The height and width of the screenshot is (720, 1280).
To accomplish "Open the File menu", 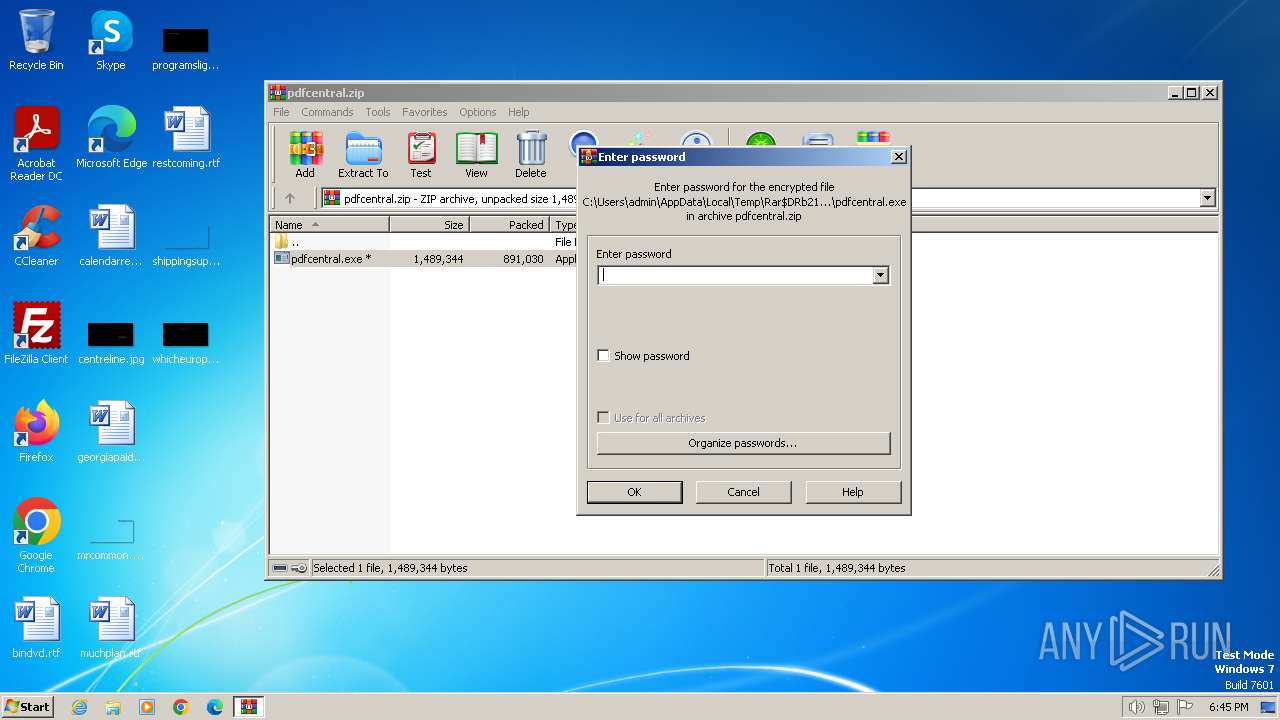I will point(282,112).
